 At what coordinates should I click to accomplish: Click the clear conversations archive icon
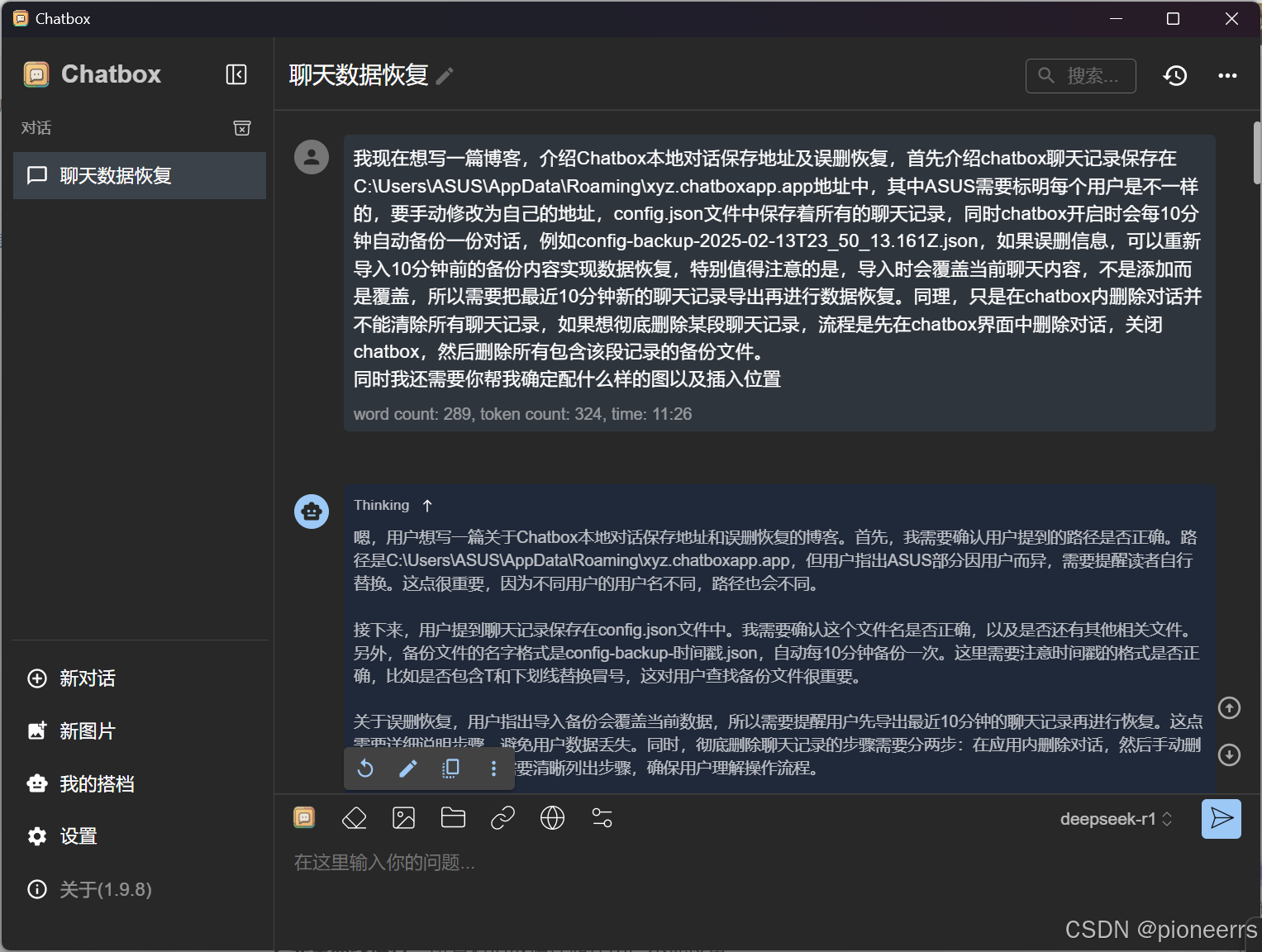tap(242, 128)
